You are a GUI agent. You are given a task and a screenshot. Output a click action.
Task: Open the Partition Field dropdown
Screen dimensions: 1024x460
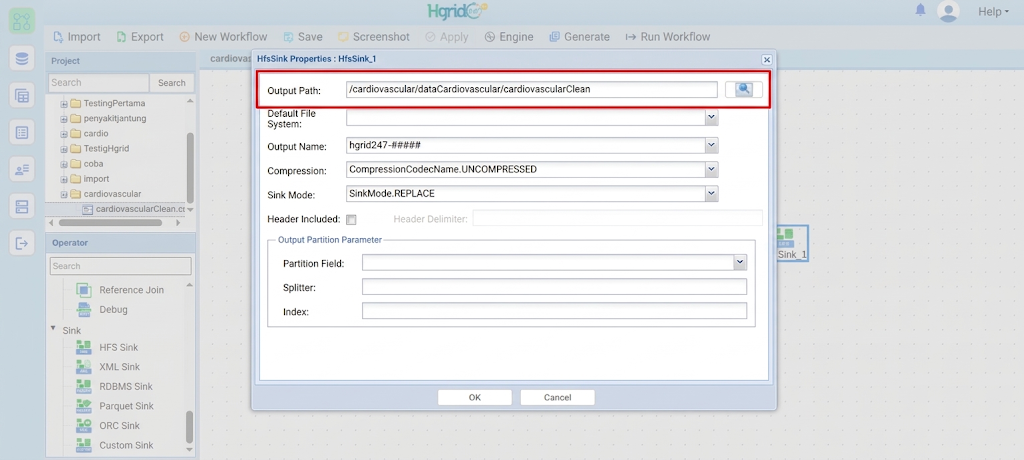click(x=739, y=263)
